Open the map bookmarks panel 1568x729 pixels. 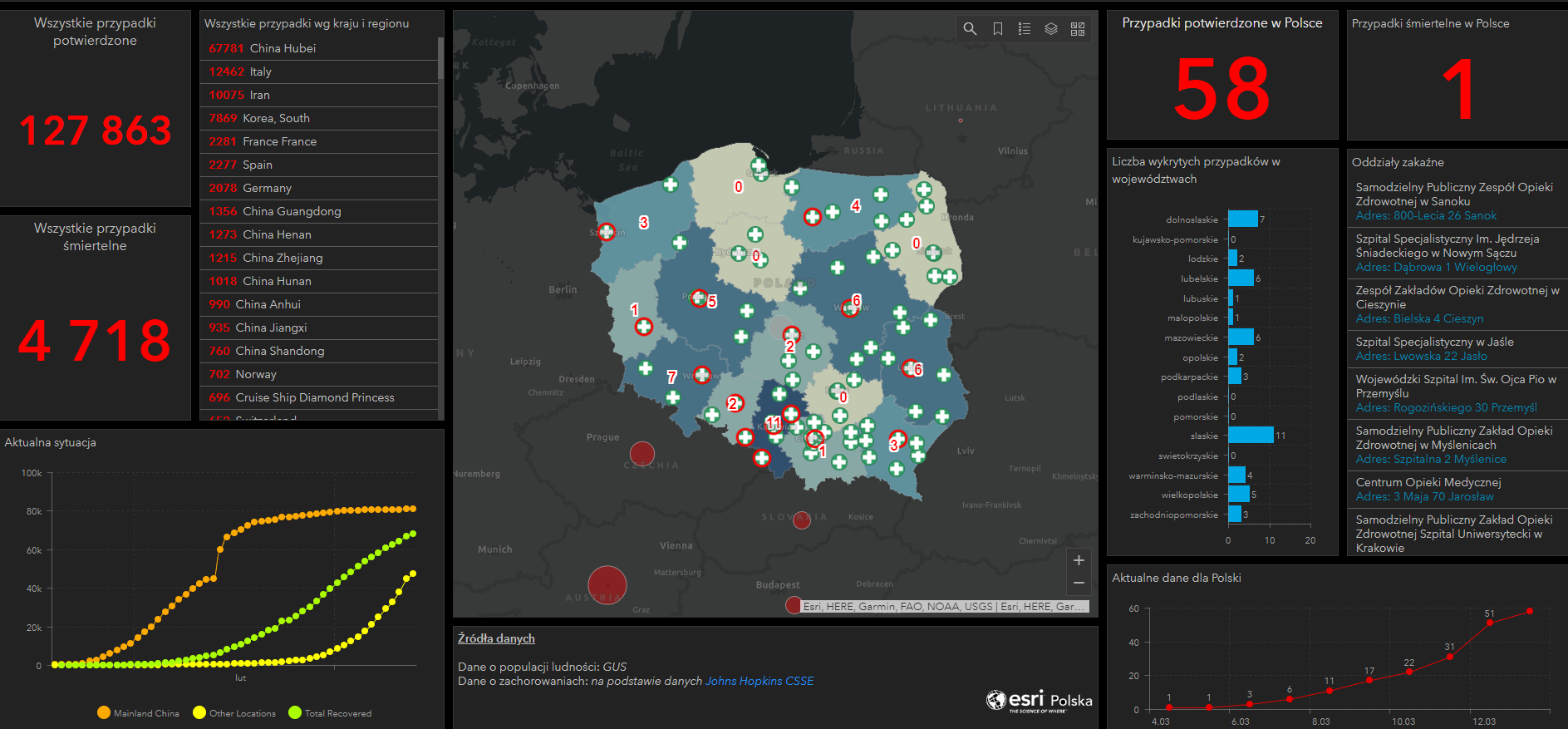[x=997, y=29]
